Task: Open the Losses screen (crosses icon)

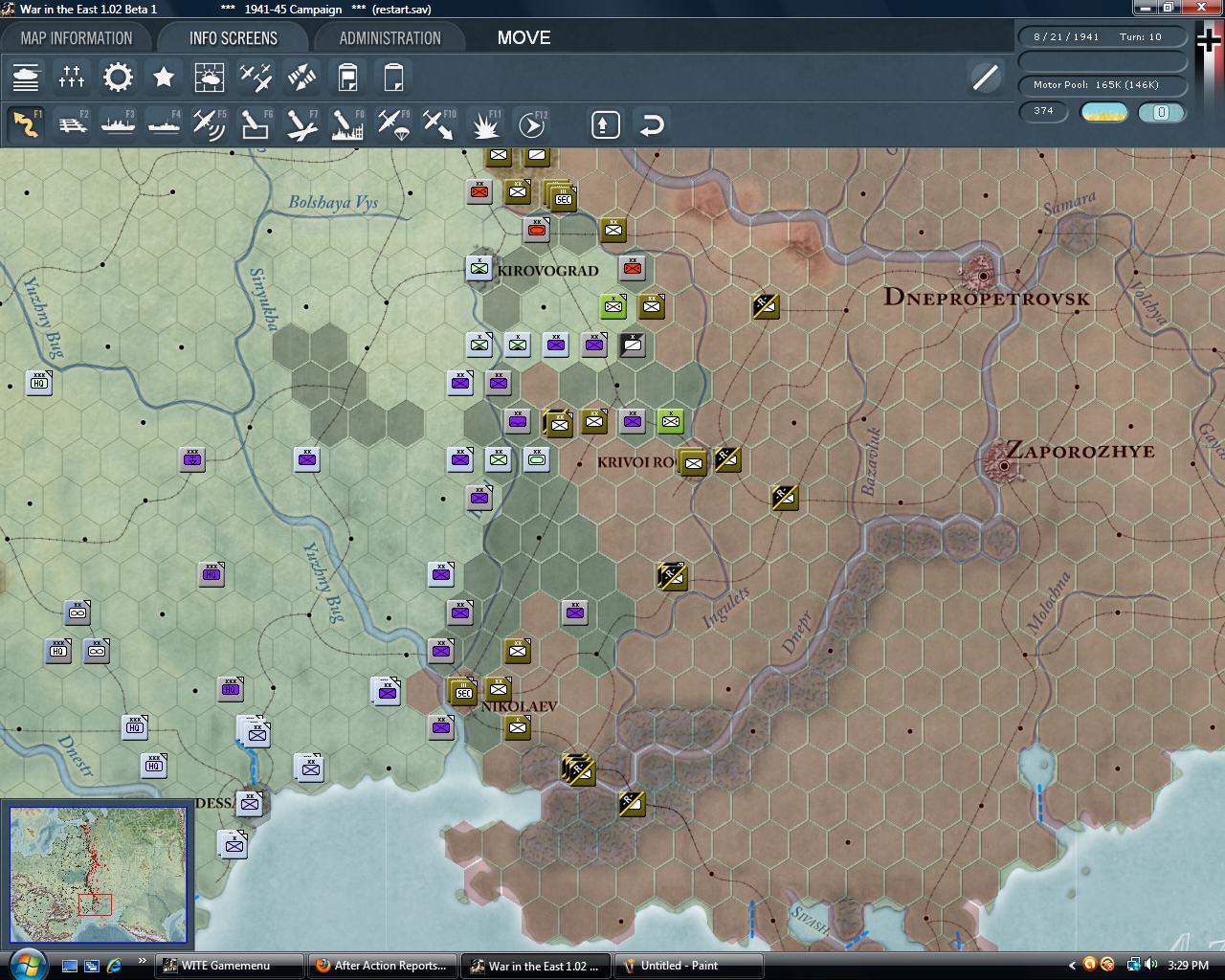Action: click(72, 77)
